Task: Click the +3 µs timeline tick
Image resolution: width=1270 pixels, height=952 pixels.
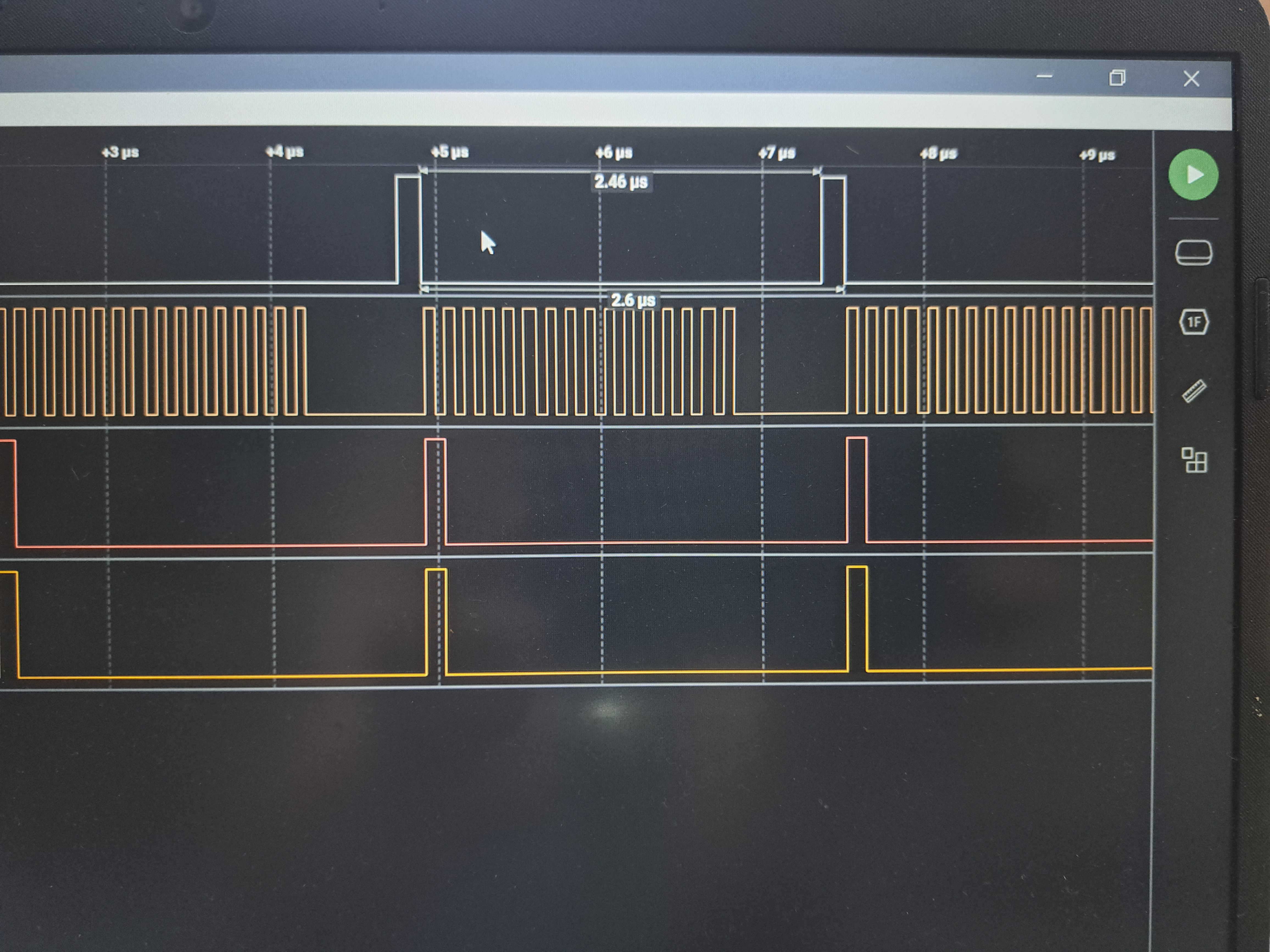Action: coord(120,152)
